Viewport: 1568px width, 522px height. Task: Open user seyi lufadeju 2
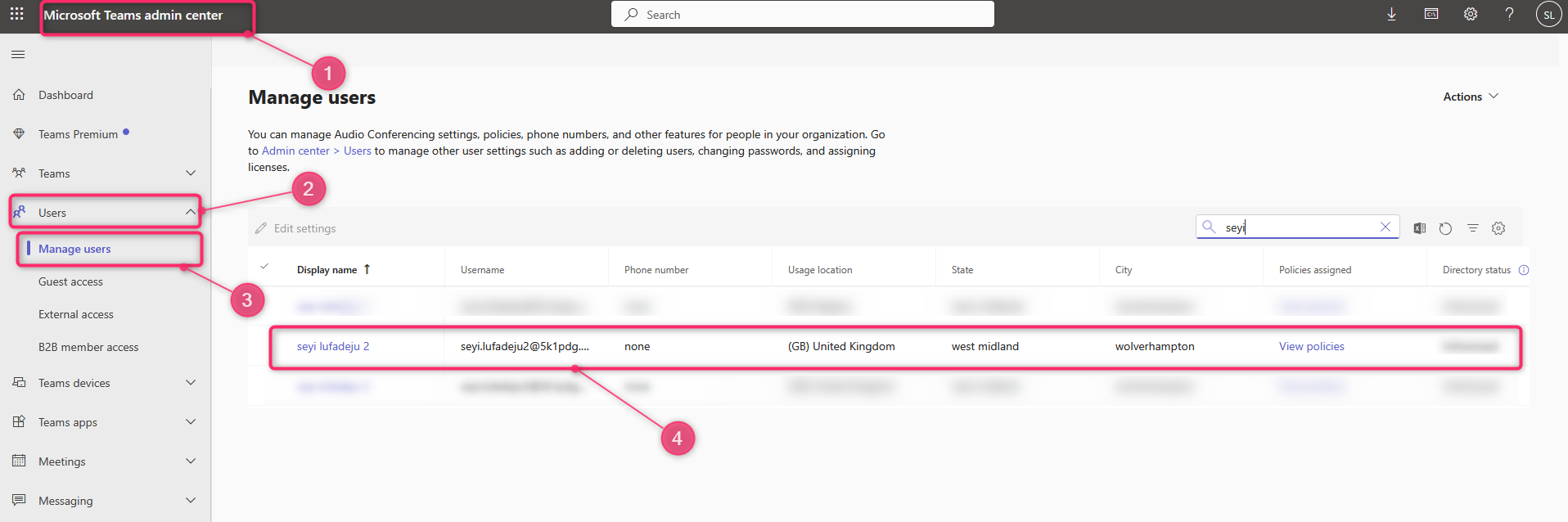(333, 346)
